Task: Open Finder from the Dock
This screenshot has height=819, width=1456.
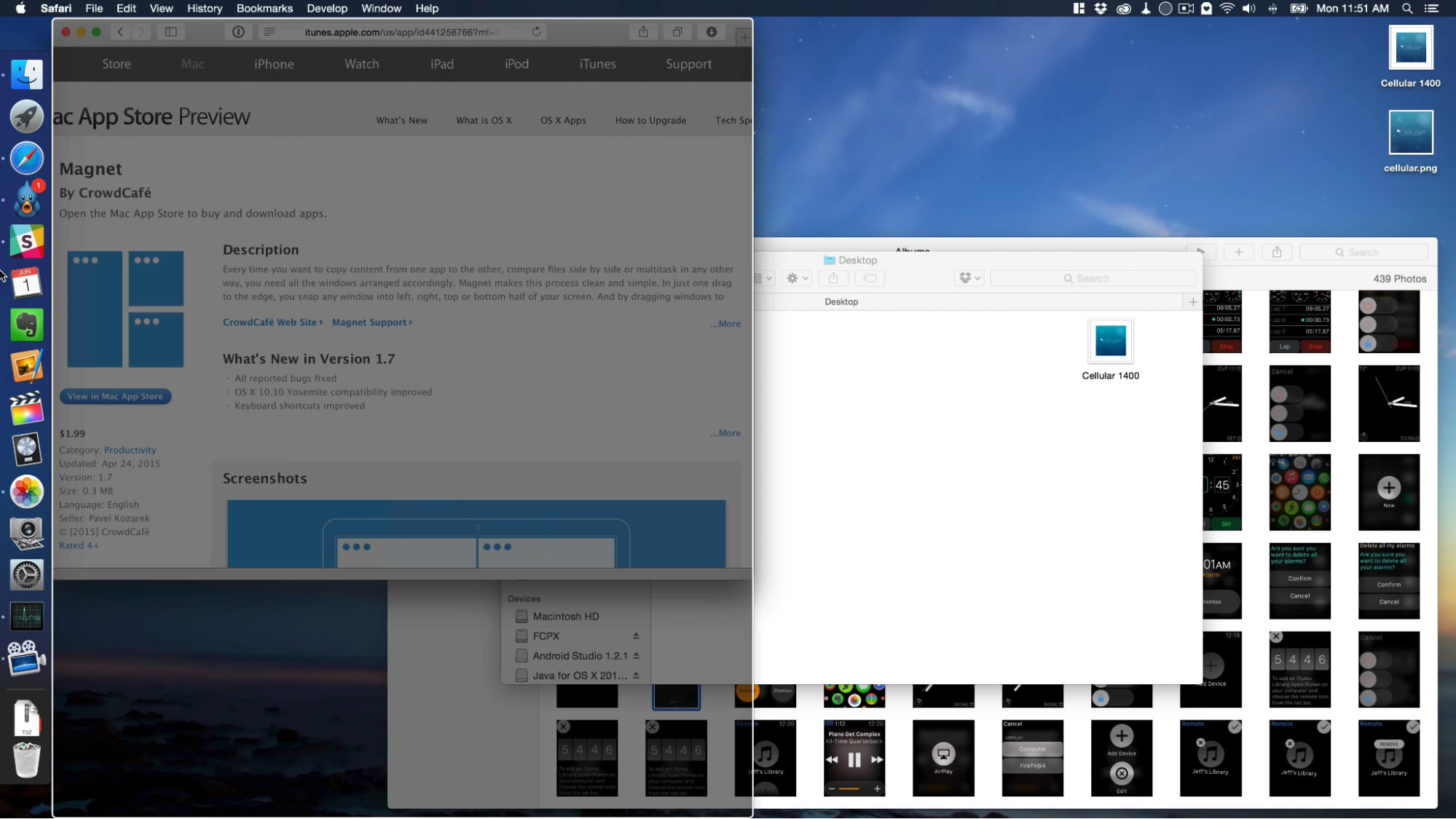Action: click(x=27, y=74)
